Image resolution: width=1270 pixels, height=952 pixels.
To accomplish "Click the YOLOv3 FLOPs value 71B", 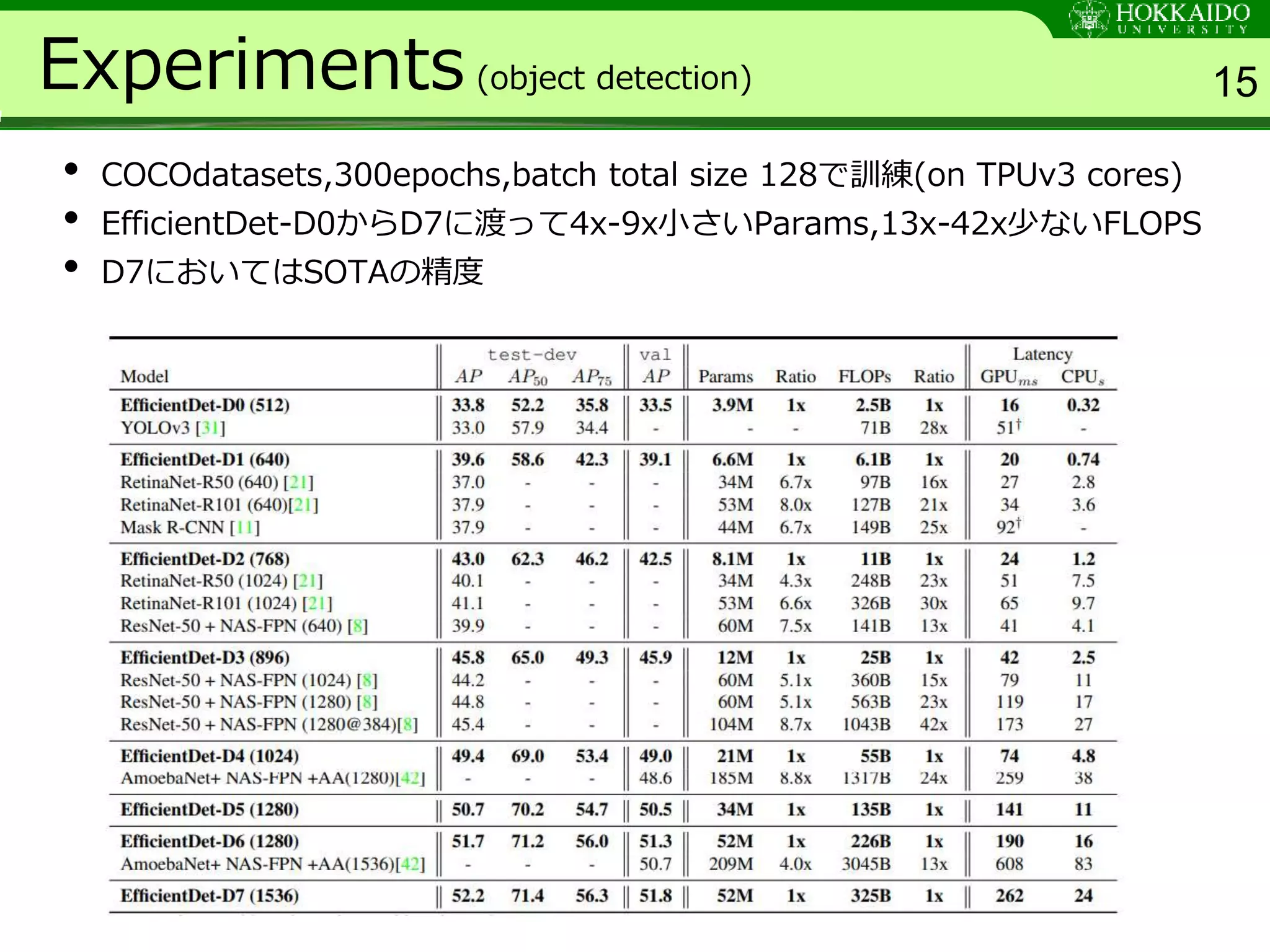I will coord(875,428).
